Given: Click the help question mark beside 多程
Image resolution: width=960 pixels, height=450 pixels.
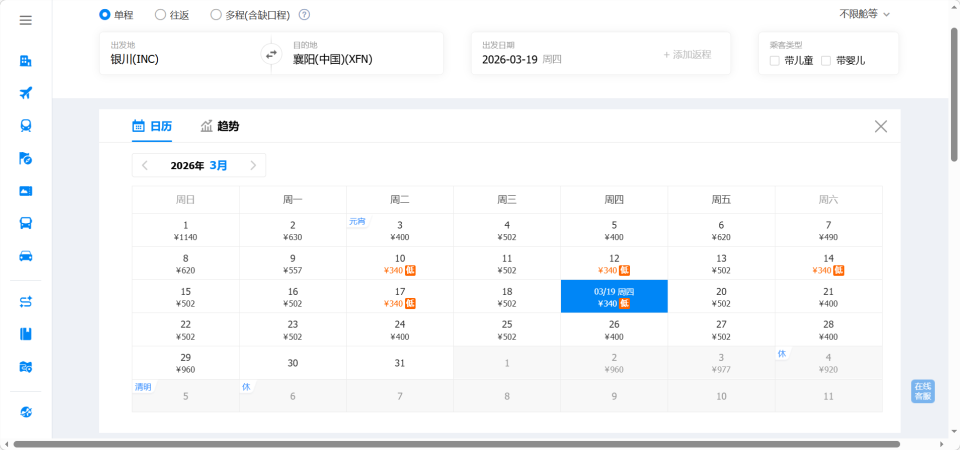Looking at the screenshot, I should click(304, 15).
